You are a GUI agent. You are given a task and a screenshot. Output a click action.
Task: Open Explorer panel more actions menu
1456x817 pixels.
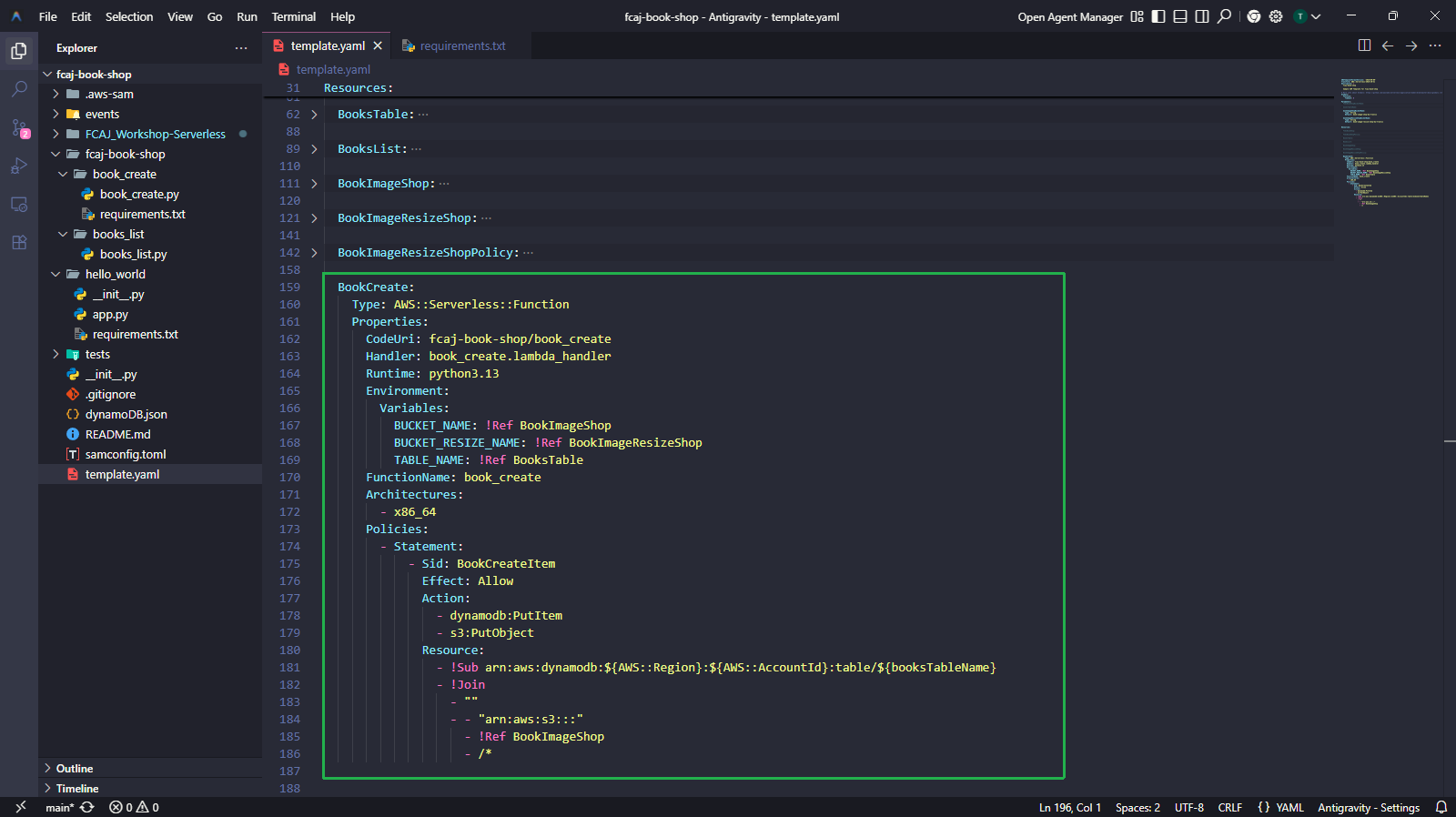(x=241, y=48)
